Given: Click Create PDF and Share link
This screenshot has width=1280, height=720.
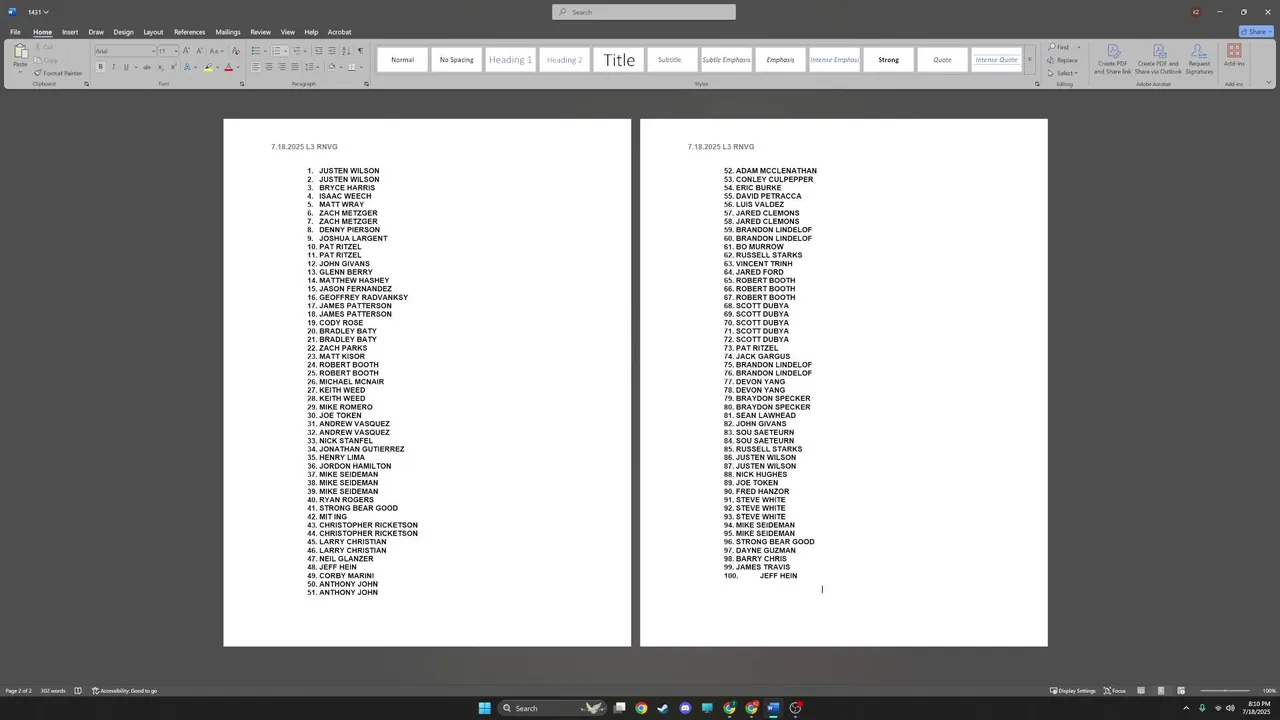Looking at the screenshot, I should pyautogui.click(x=1112, y=59).
